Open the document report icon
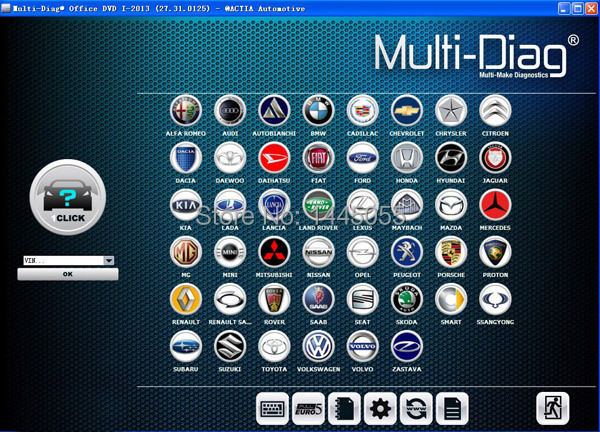This screenshot has height=432, width=600. pyautogui.click(x=451, y=407)
